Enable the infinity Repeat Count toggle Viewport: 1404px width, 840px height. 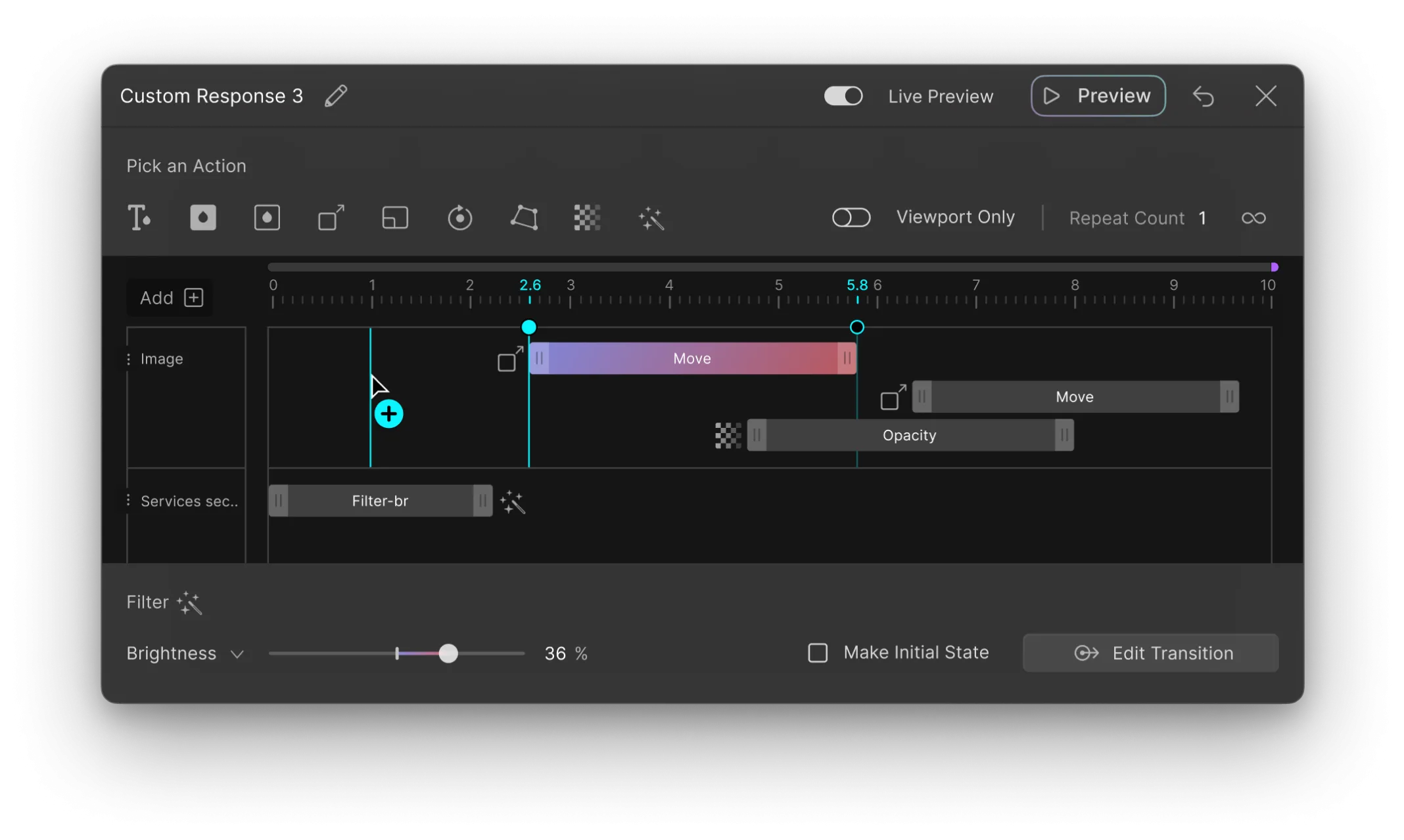tap(1254, 218)
